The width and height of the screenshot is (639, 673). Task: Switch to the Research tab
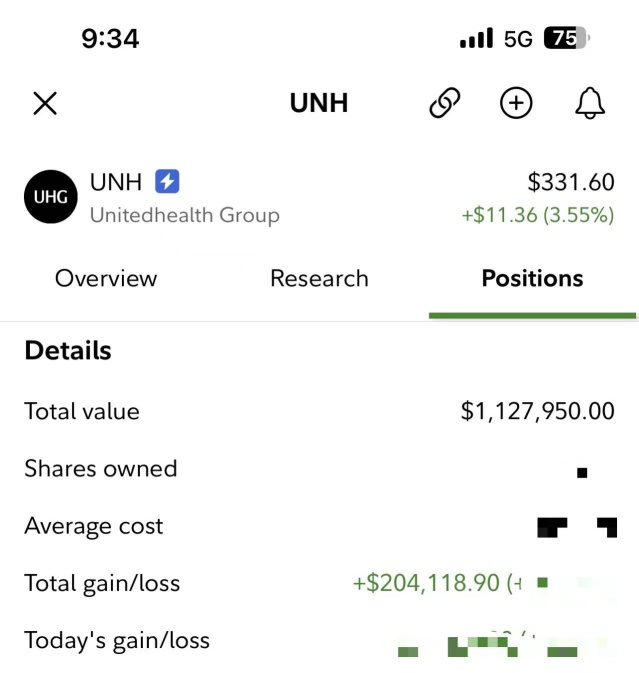[319, 278]
